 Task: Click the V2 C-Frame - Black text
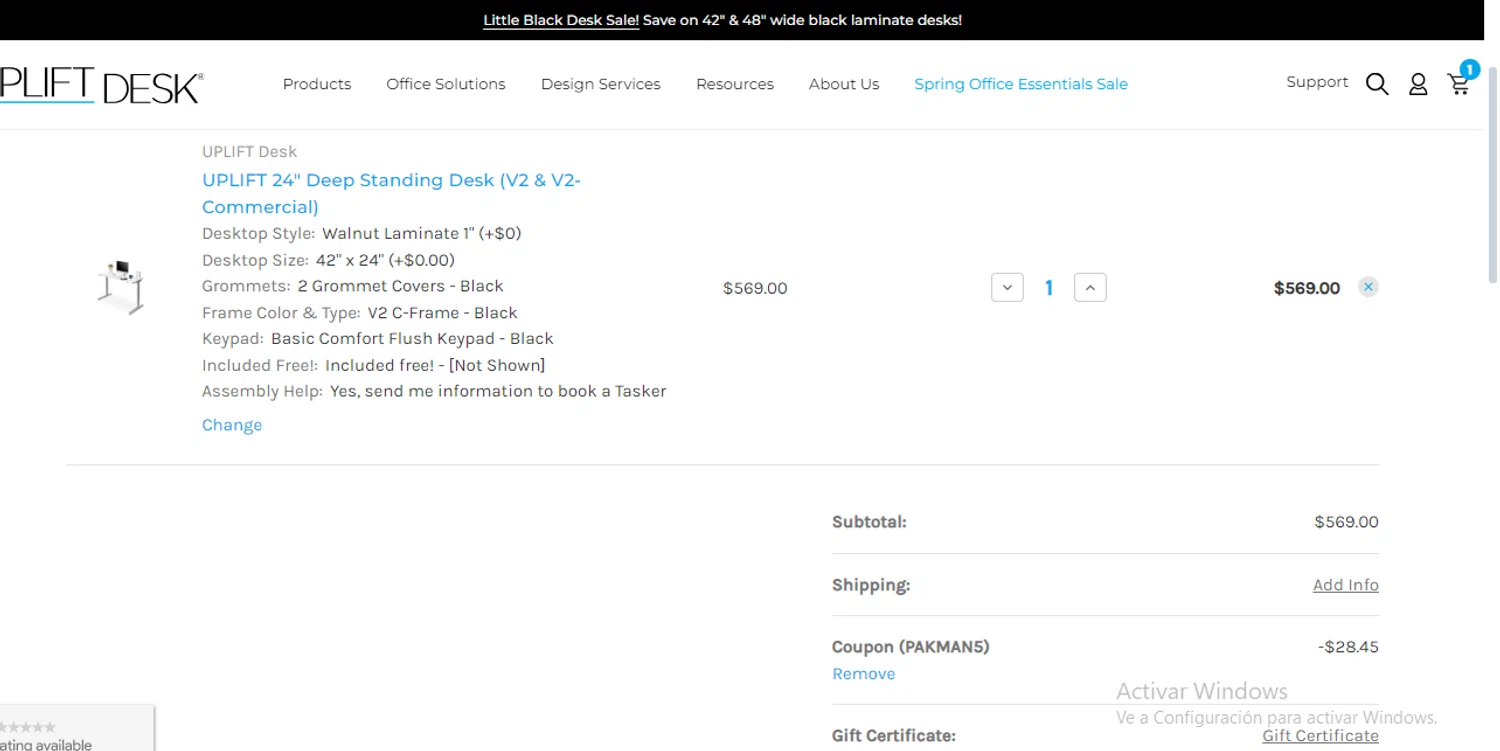pyautogui.click(x=442, y=313)
